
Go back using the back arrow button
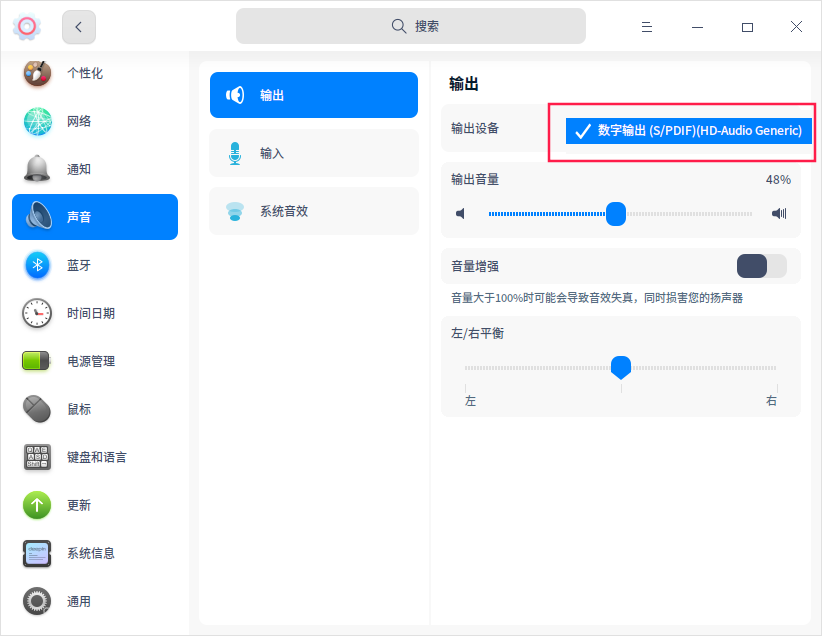click(79, 27)
